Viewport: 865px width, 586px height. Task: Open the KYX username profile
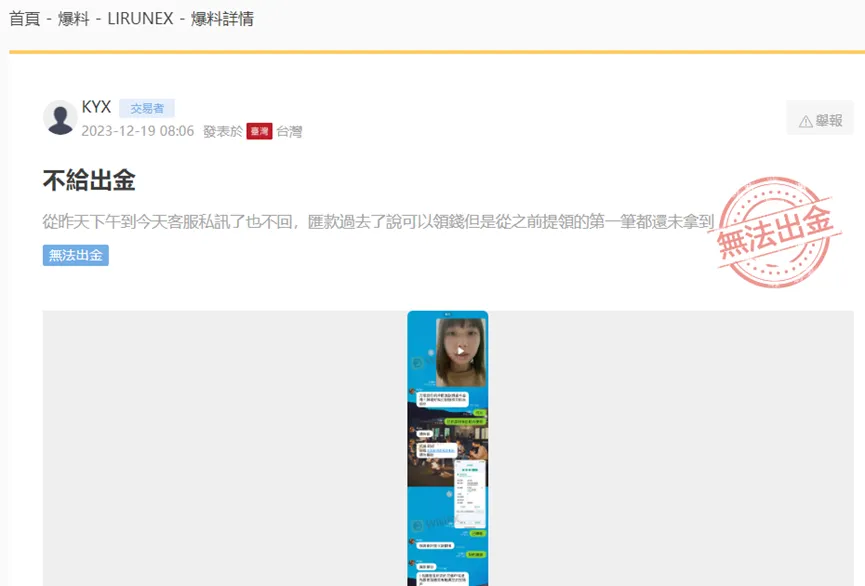click(x=96, y=107)
